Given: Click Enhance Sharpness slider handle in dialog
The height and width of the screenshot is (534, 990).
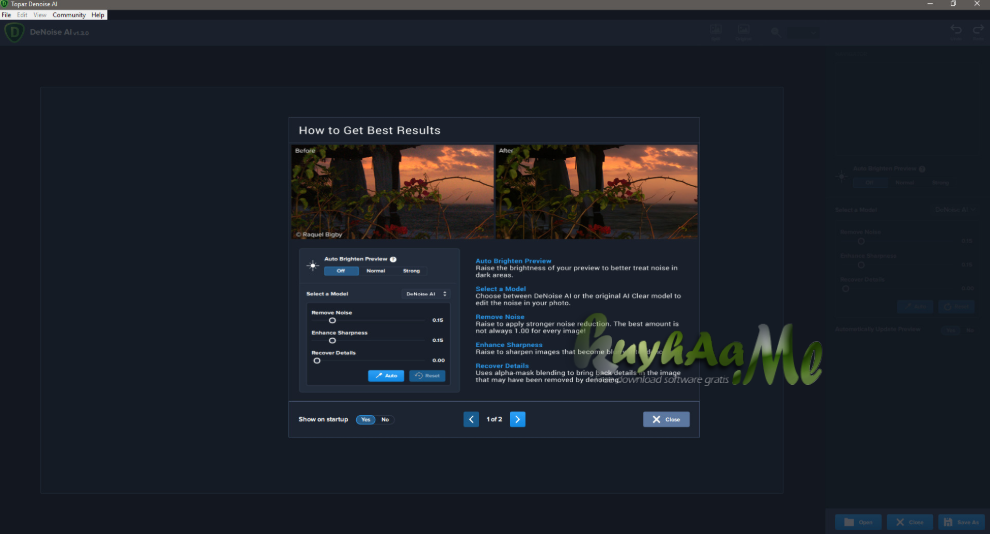Looking at the screenshot, I should point(332,341).
